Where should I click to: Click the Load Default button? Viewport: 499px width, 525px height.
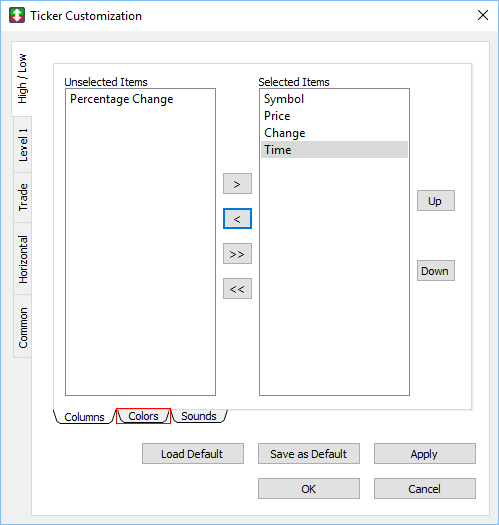(x=193, y=454)
